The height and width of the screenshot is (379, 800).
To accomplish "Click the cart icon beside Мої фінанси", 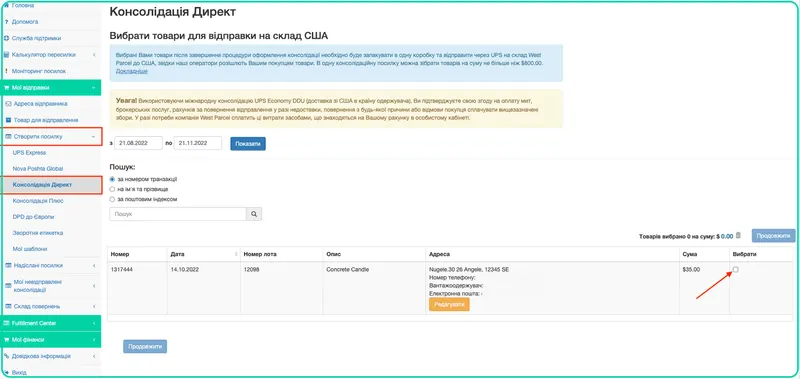I will (7, 340).
